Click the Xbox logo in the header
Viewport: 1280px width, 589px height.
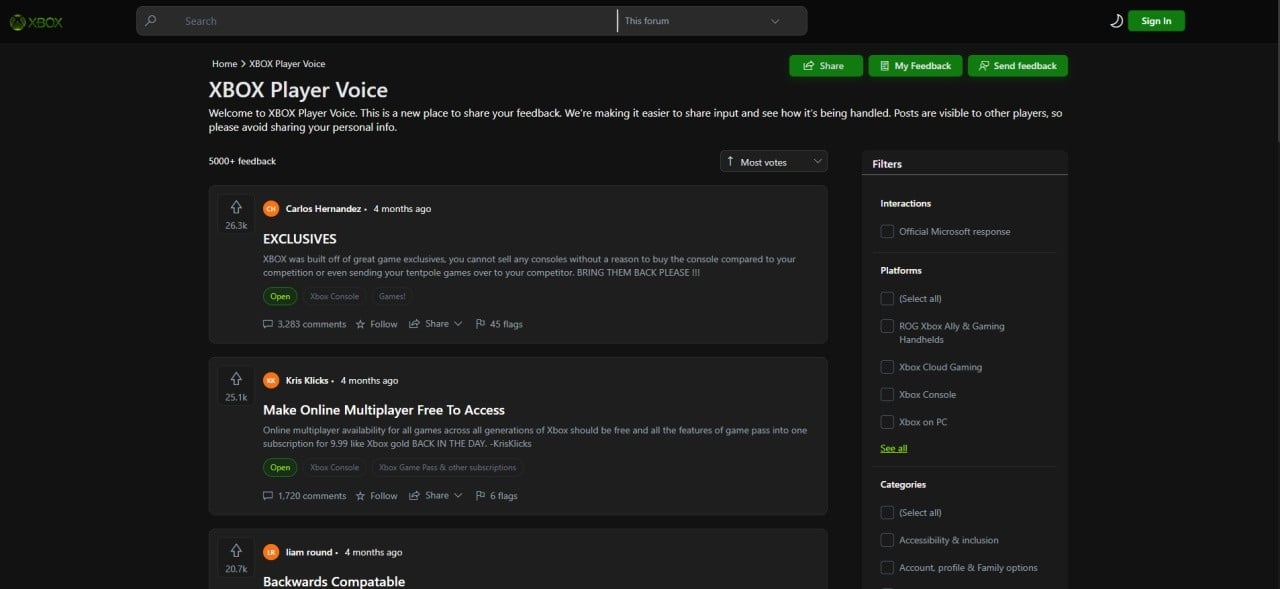[x=36, y=21]
